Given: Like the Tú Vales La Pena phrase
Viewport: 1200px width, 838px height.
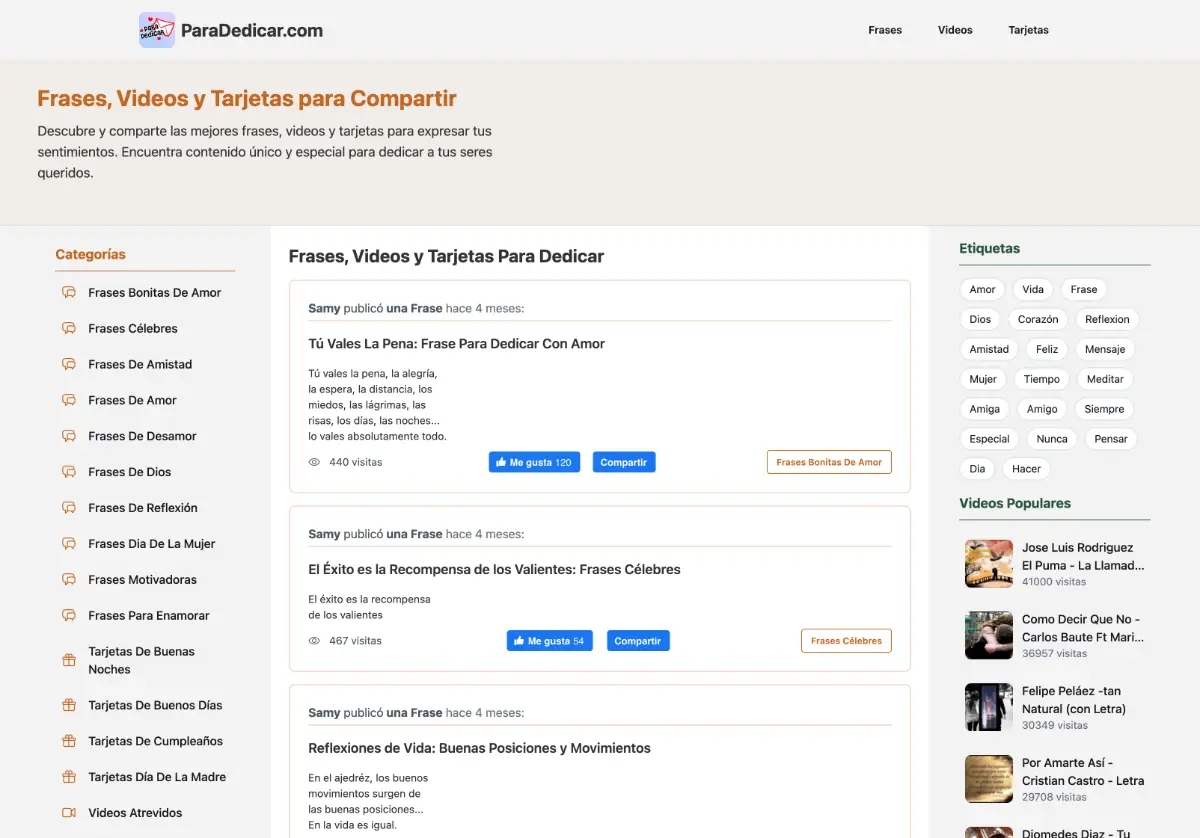Looking at the screenshot, I should coord(534,463).
